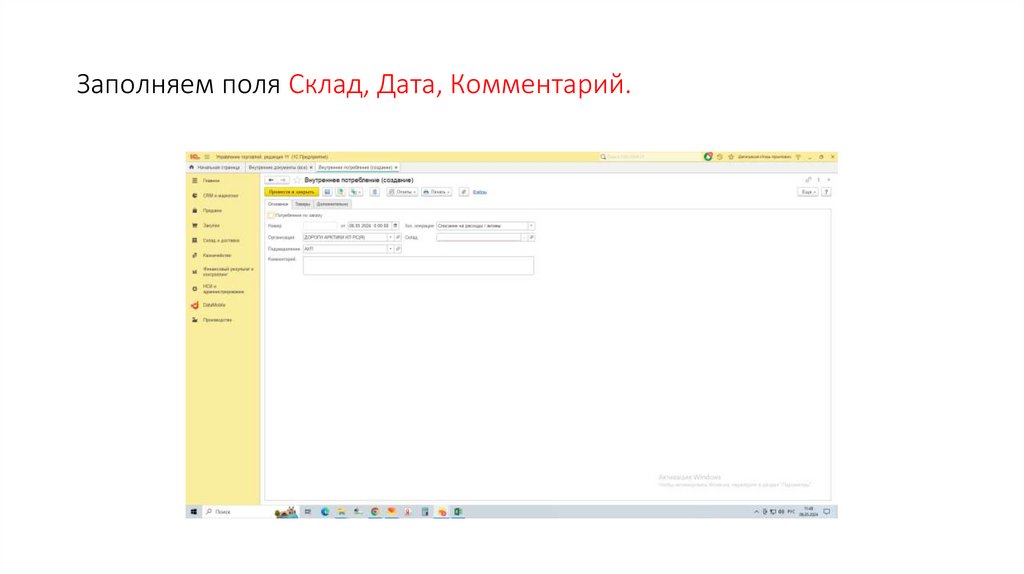Add form to favorites with star icon
The width and height of the screenshot is (1024, 574).
(297, 180)
